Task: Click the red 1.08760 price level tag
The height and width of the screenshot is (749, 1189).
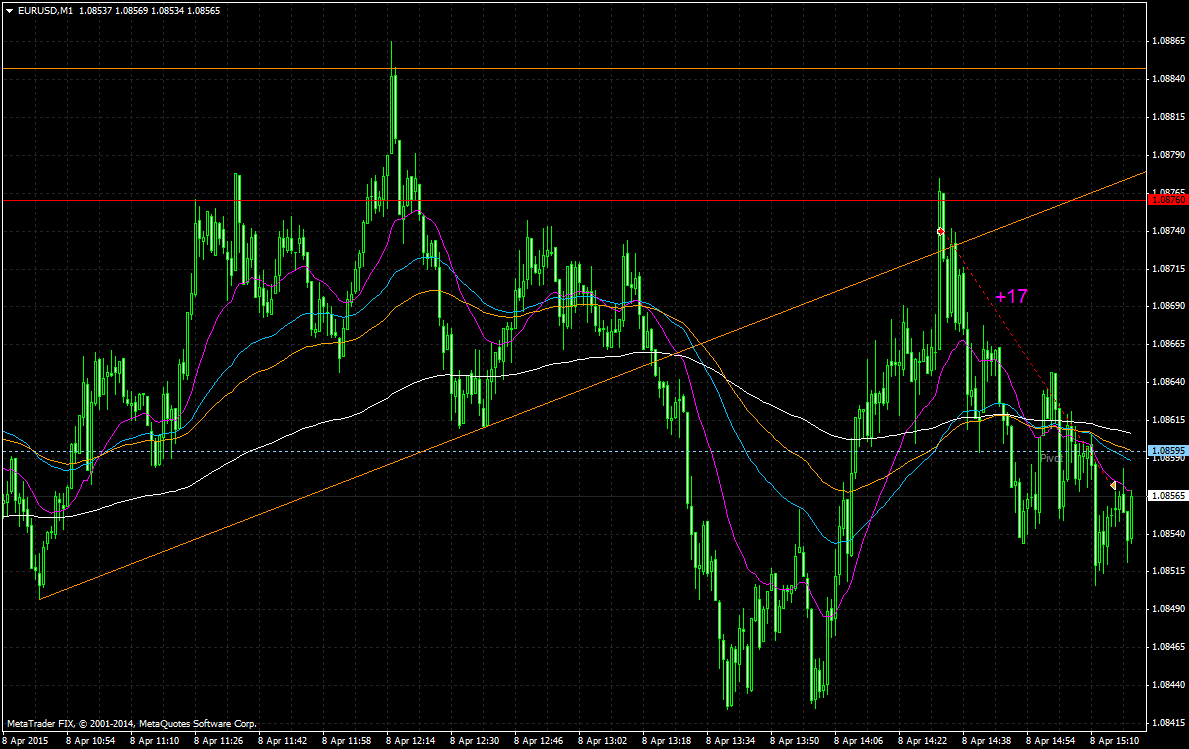Action: [1169, 200]
